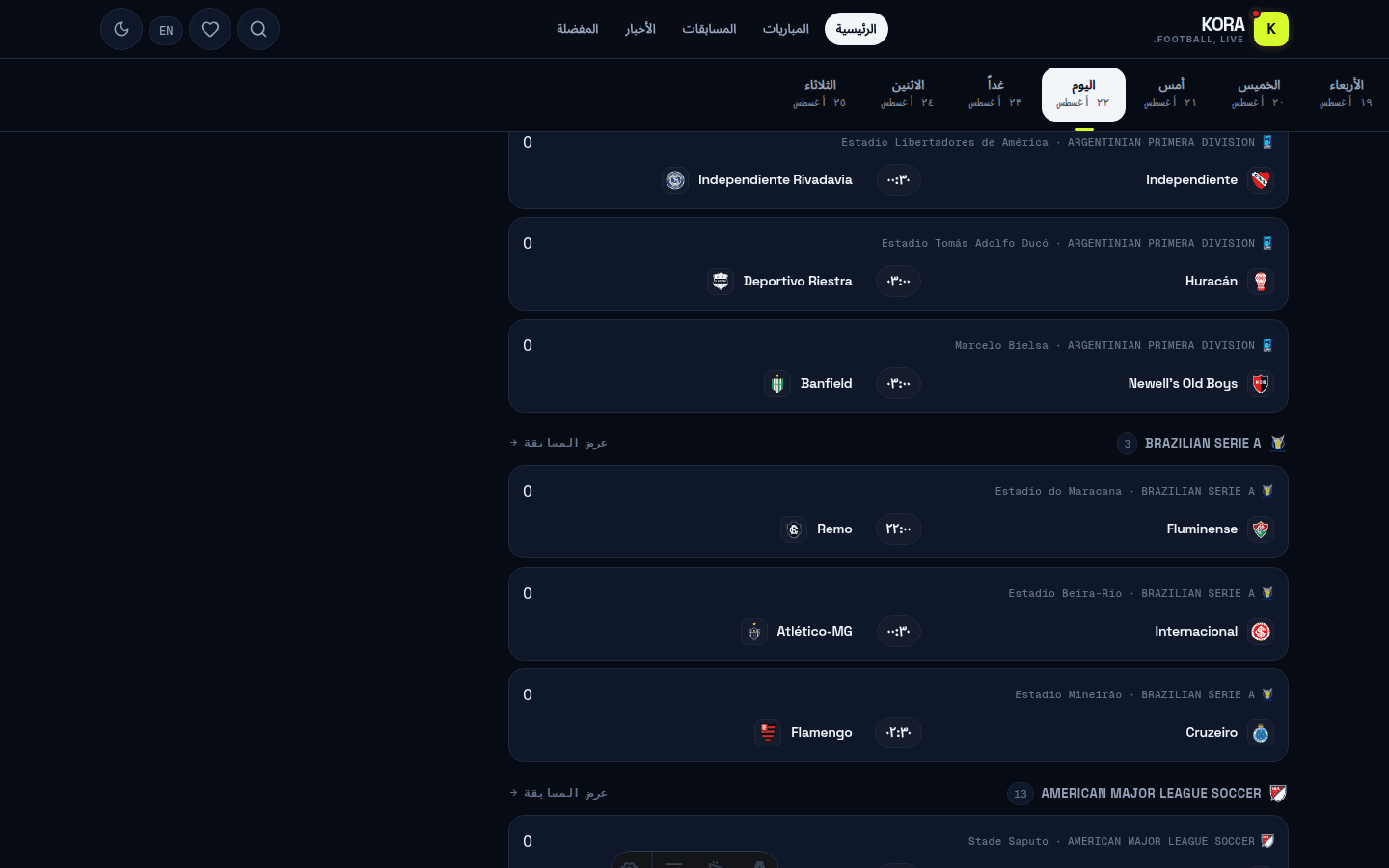Image resolution: width=1389 pixels, height=868 pixels.
Task: Go to الرئيسية home tab
Action: pyautogui.click(x=857, y=29)
